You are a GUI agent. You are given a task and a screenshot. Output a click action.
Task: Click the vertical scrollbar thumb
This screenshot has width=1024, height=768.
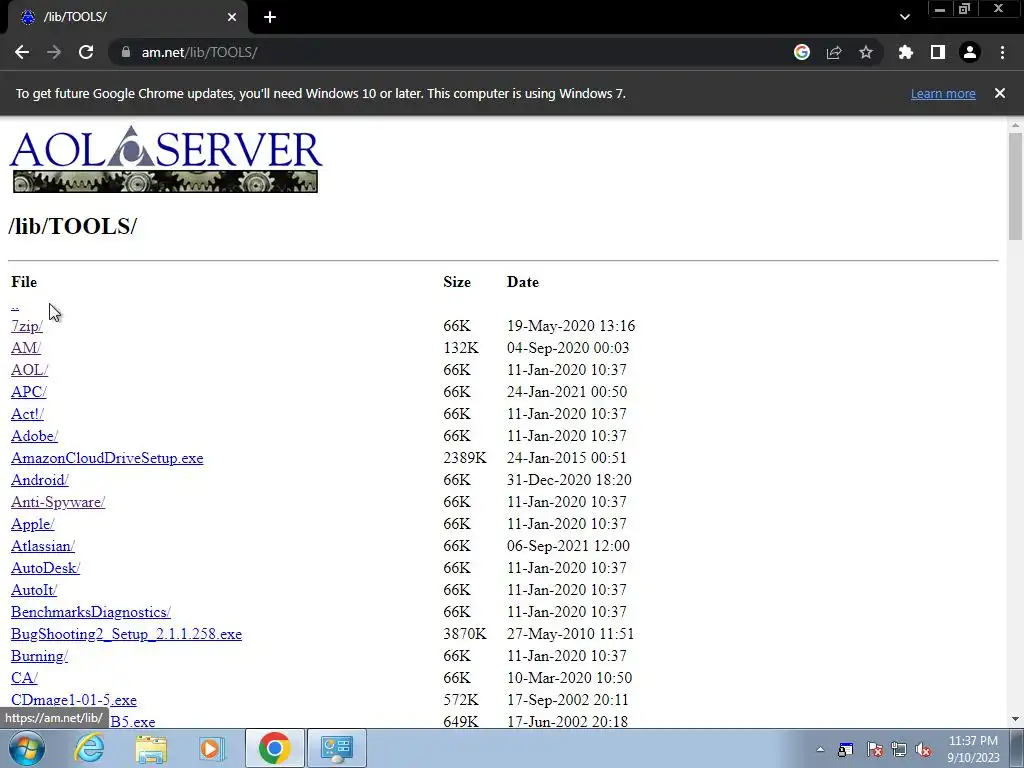pos(1015,186)
